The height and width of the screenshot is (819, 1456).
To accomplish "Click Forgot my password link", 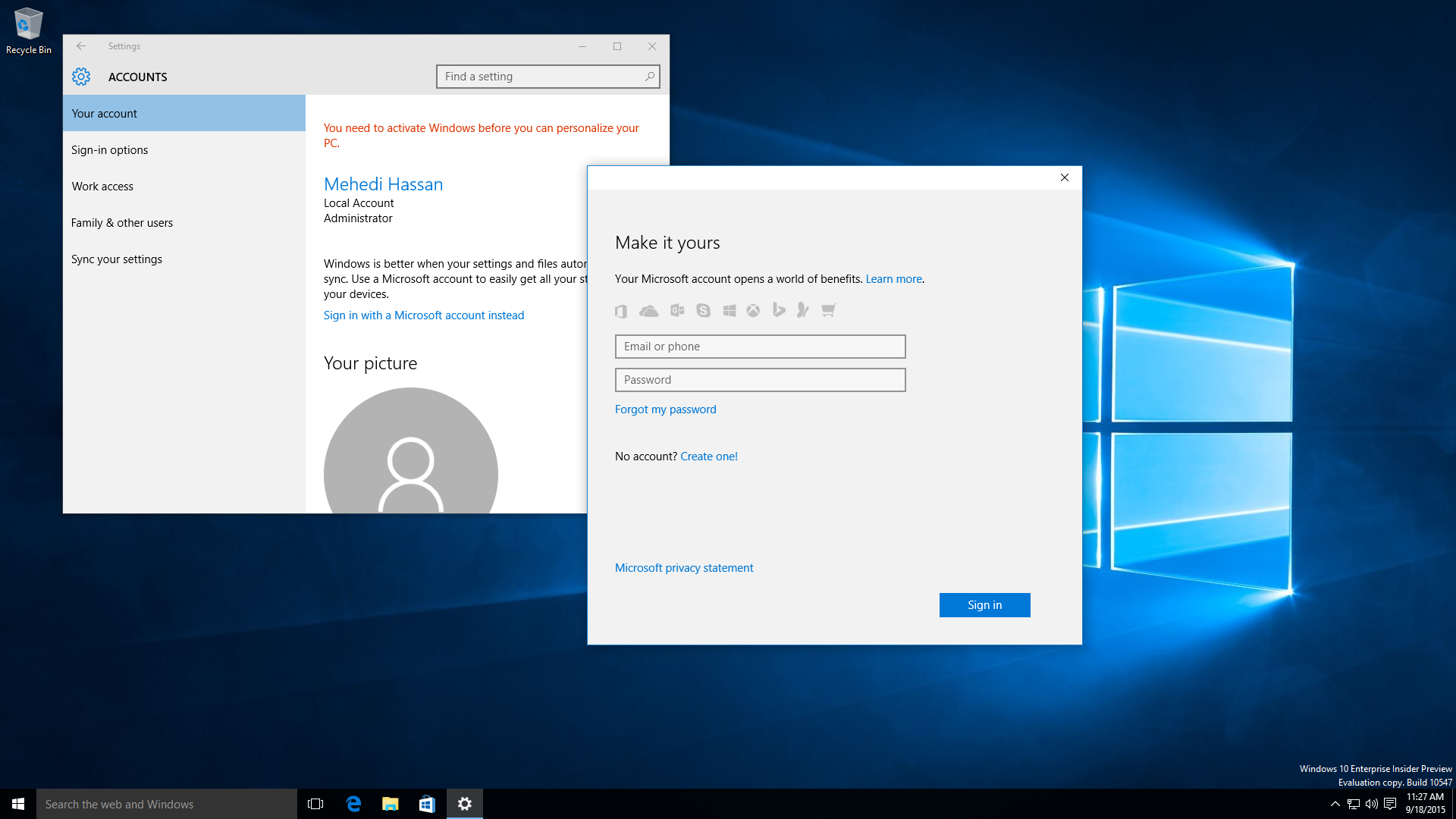I will coord(666,409).
